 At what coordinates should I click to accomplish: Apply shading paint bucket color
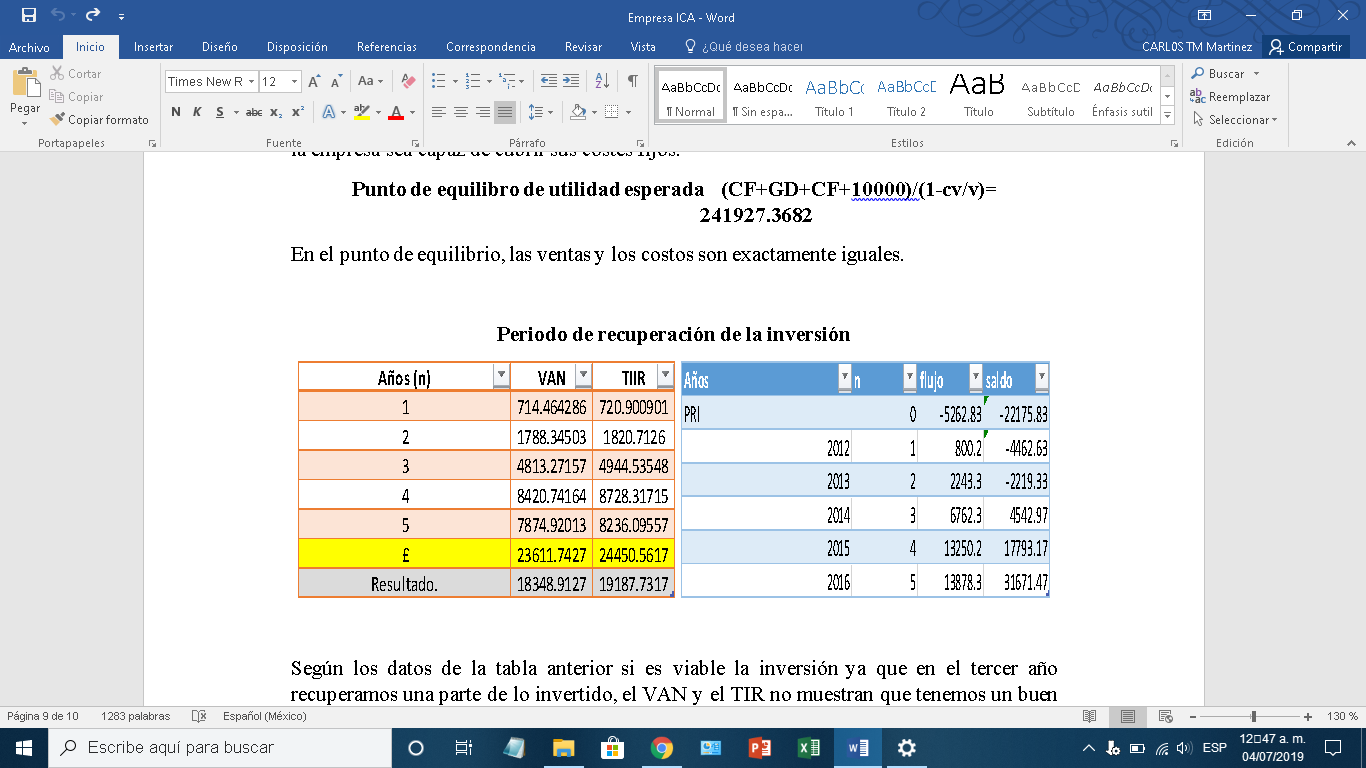[x=578, y=112]
